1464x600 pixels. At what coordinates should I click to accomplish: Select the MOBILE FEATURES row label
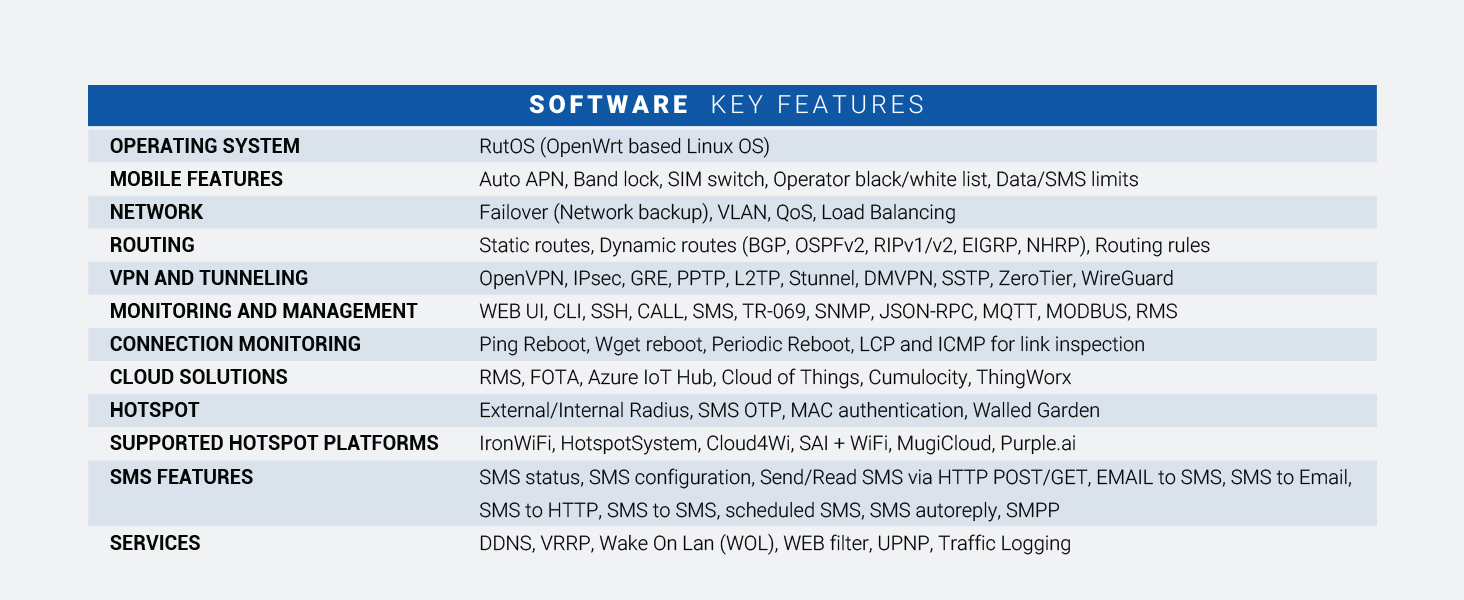196,179
